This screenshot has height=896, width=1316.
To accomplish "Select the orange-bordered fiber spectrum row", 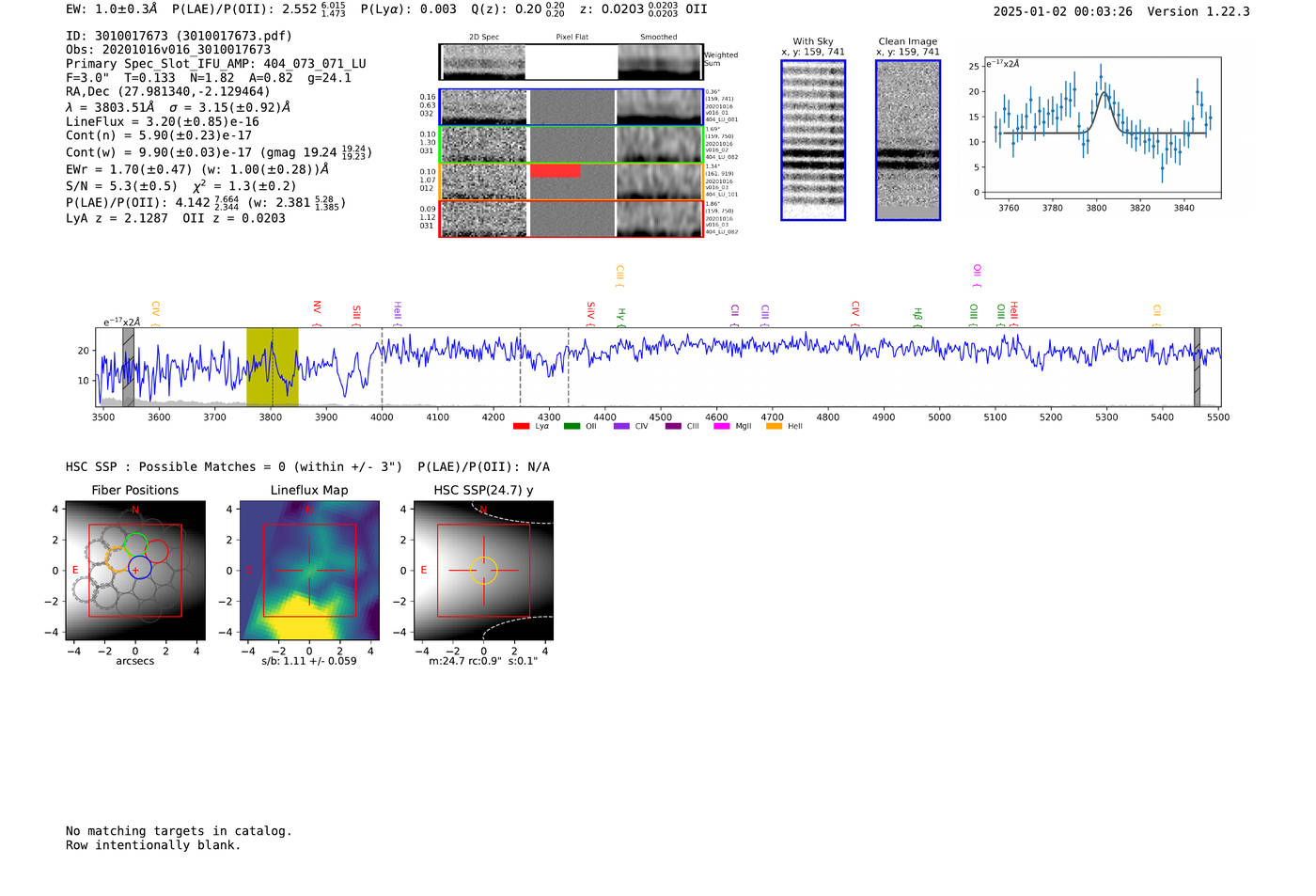I will click(571, 181).
